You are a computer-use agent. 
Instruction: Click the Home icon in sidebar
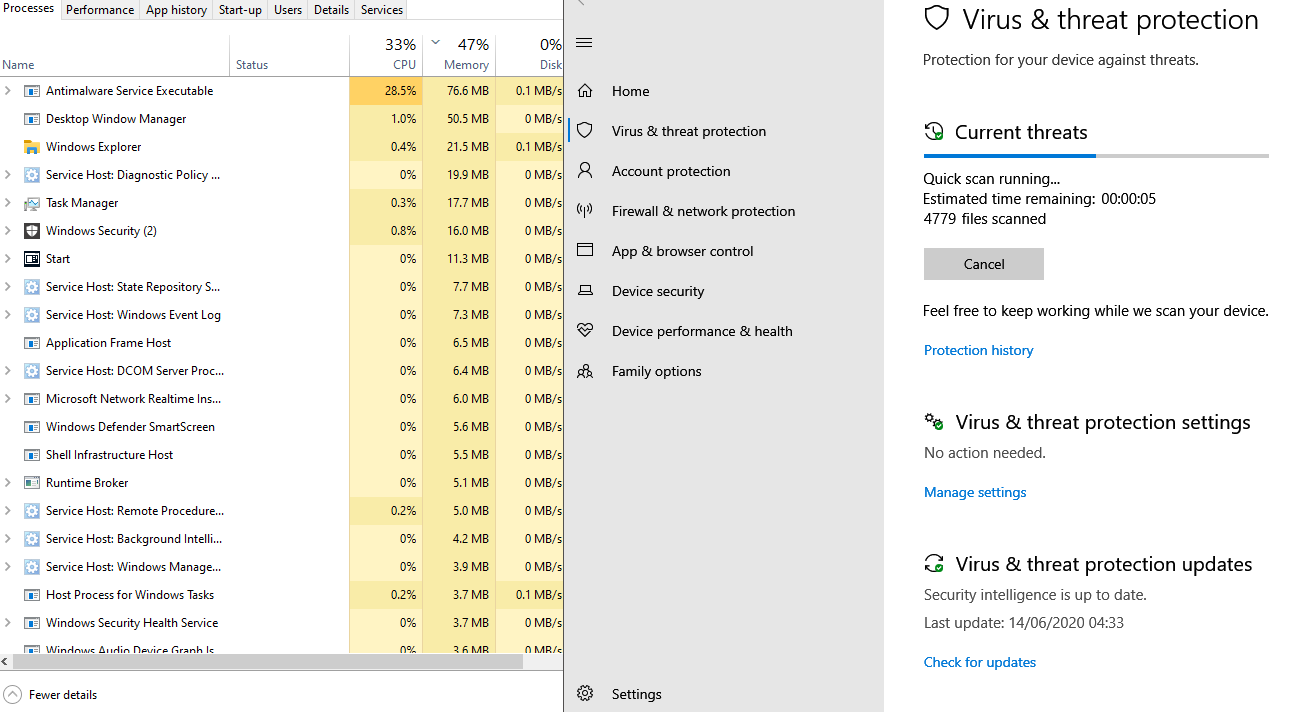[585, 91]
